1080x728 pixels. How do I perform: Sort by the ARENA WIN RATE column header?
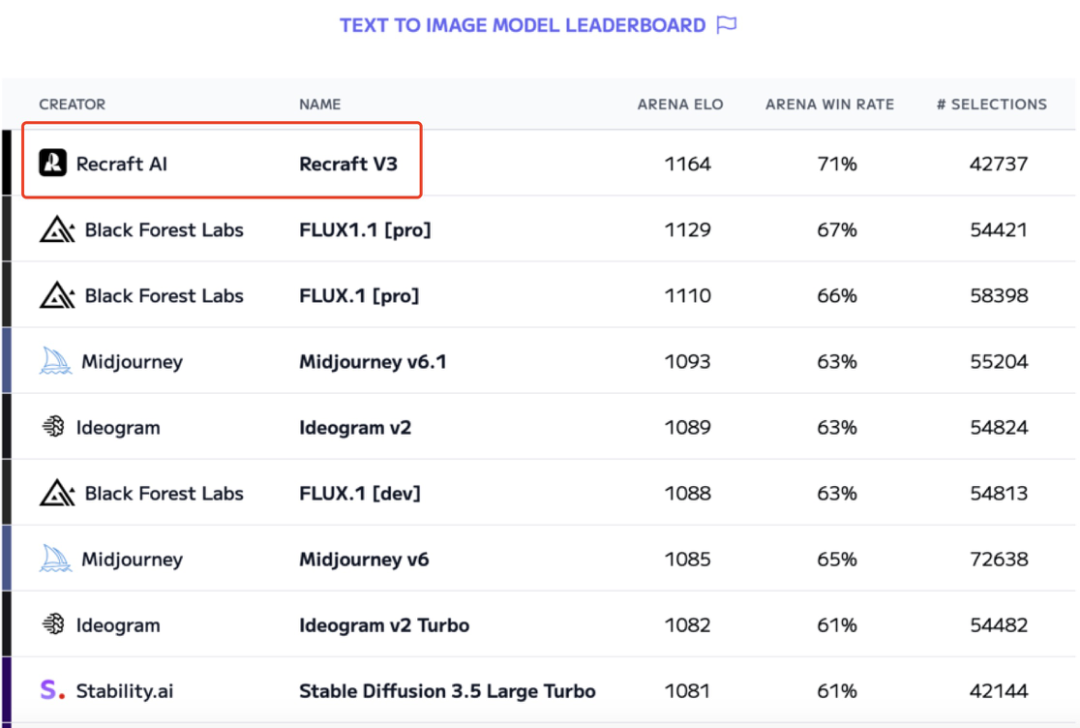coord(829,104)
